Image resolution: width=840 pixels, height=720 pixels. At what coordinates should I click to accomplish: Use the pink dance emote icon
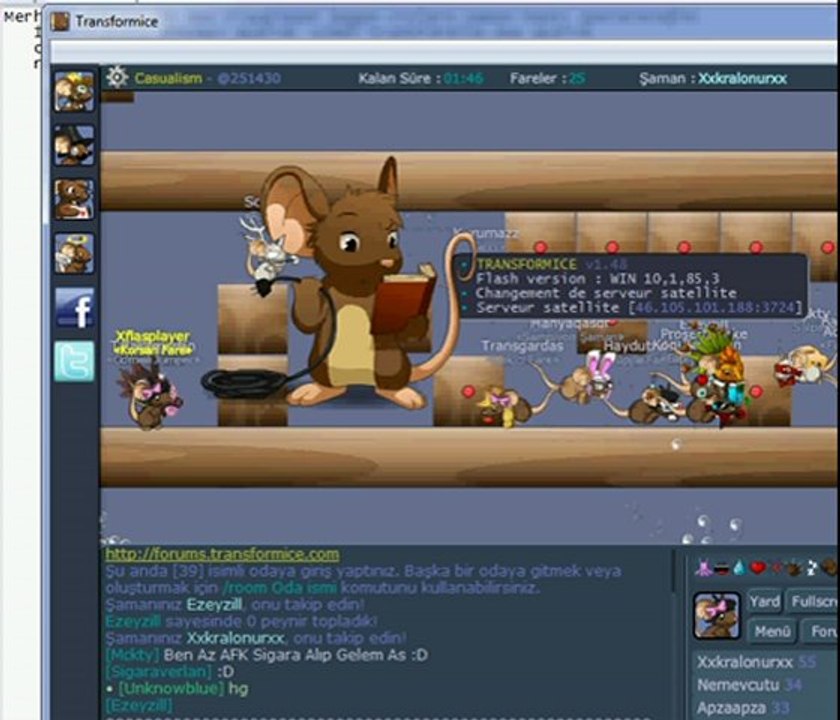[704, 568]
